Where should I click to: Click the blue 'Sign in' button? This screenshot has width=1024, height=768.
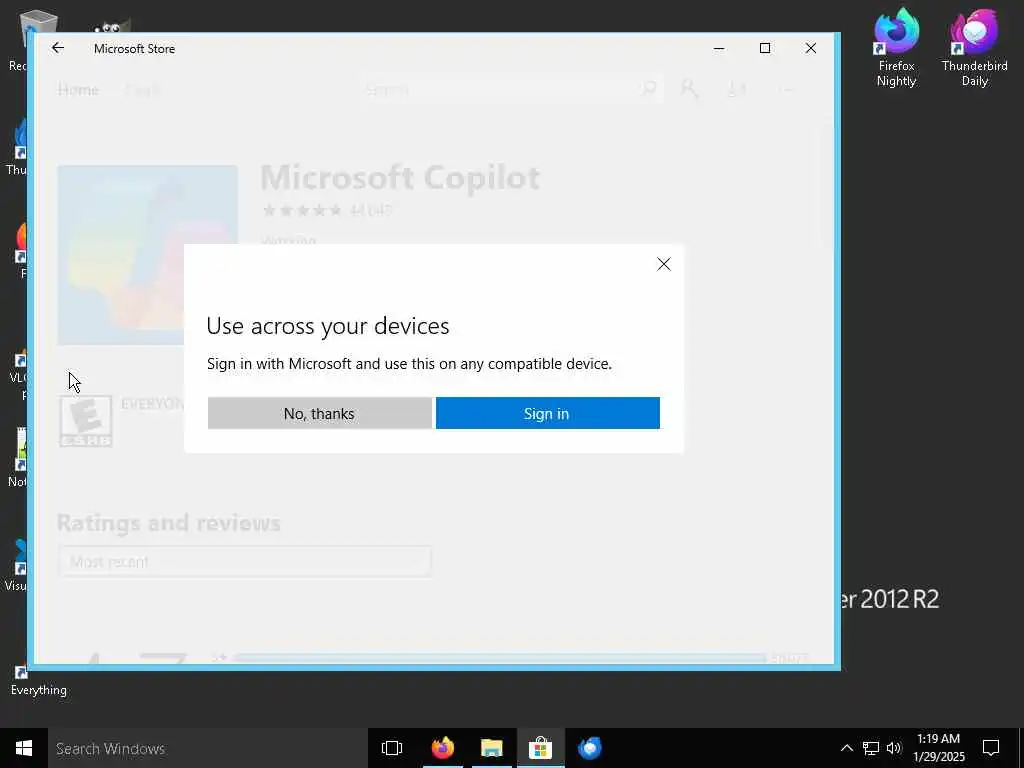click(x=547, y=413)
